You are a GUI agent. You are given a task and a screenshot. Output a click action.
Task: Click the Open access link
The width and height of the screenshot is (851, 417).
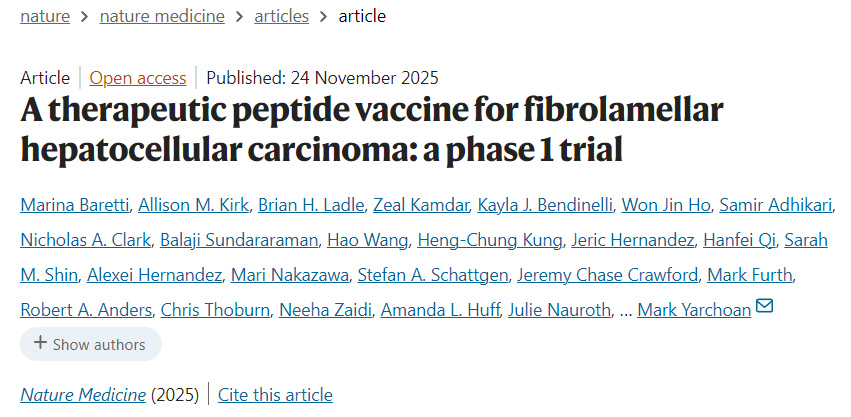pyautogui.click(x=138, y=78)
